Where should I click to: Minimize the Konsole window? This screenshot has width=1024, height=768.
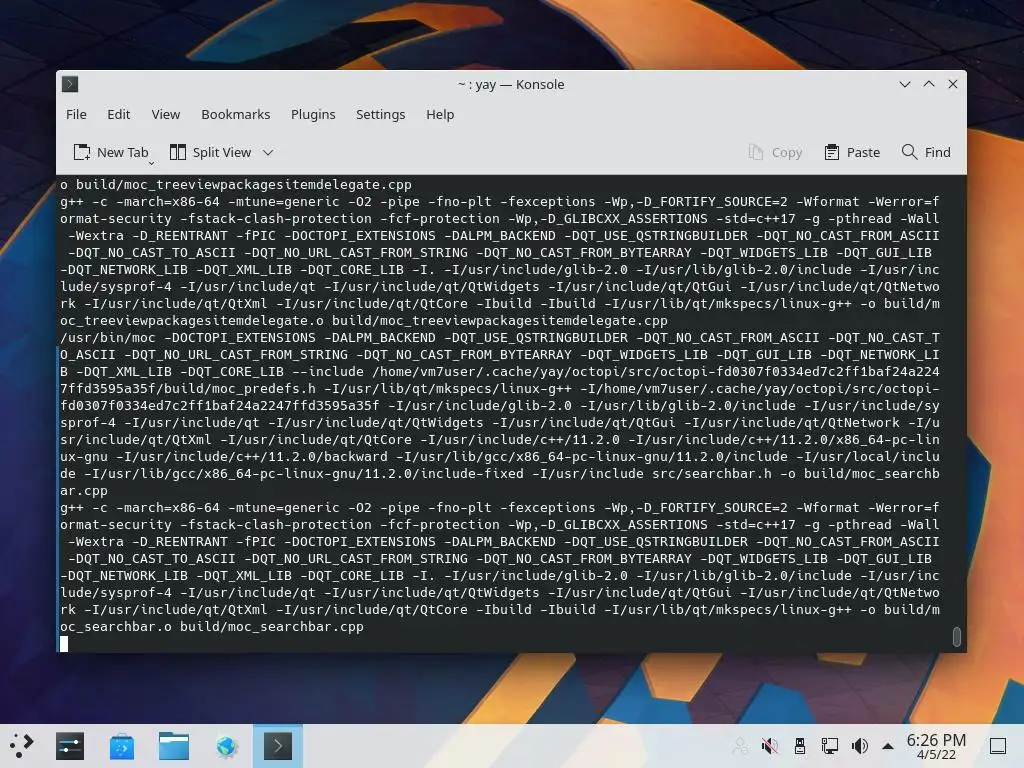coord(905,84)
